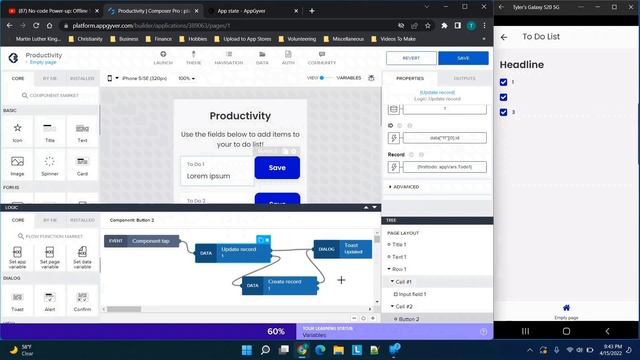
Task: Pick the Set app variable flow function
Action: 17,258
